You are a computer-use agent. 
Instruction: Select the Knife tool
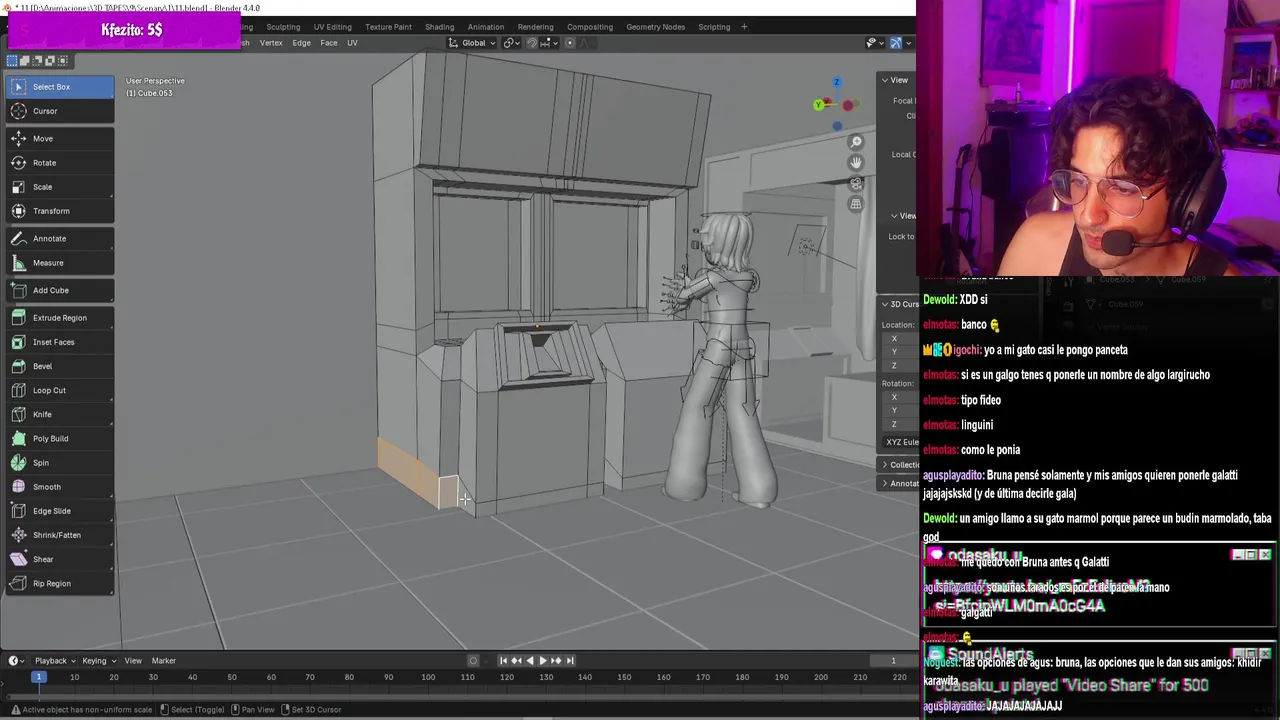59,414
